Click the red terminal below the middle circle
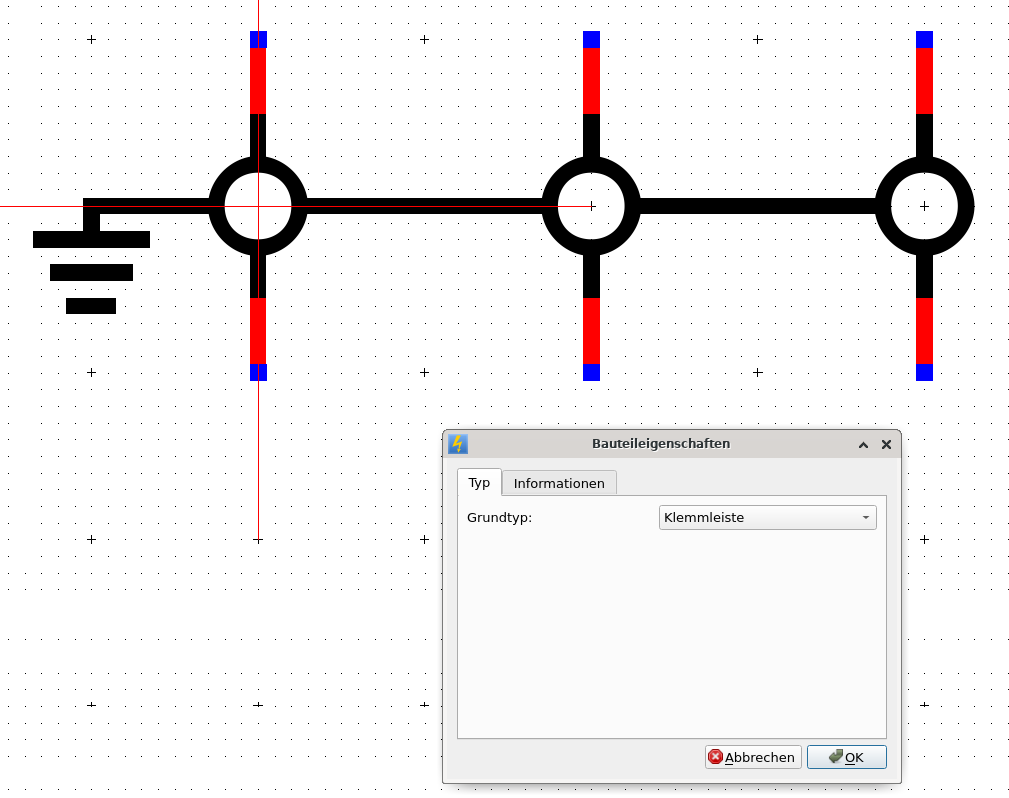The image size is (1009, 798). (591, 330)
